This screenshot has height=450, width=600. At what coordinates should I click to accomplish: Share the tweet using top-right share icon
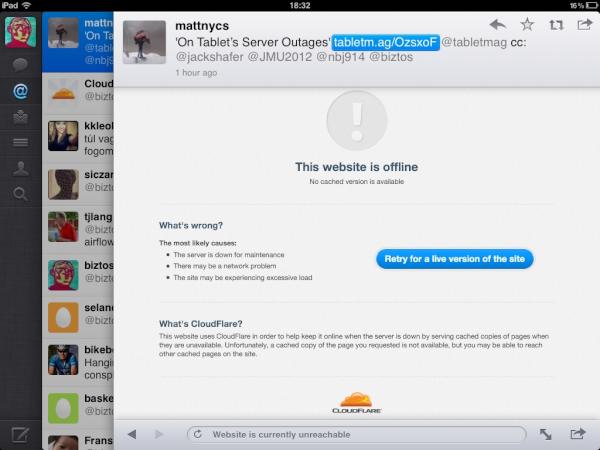pyautogui.click(x=584, y=24)
